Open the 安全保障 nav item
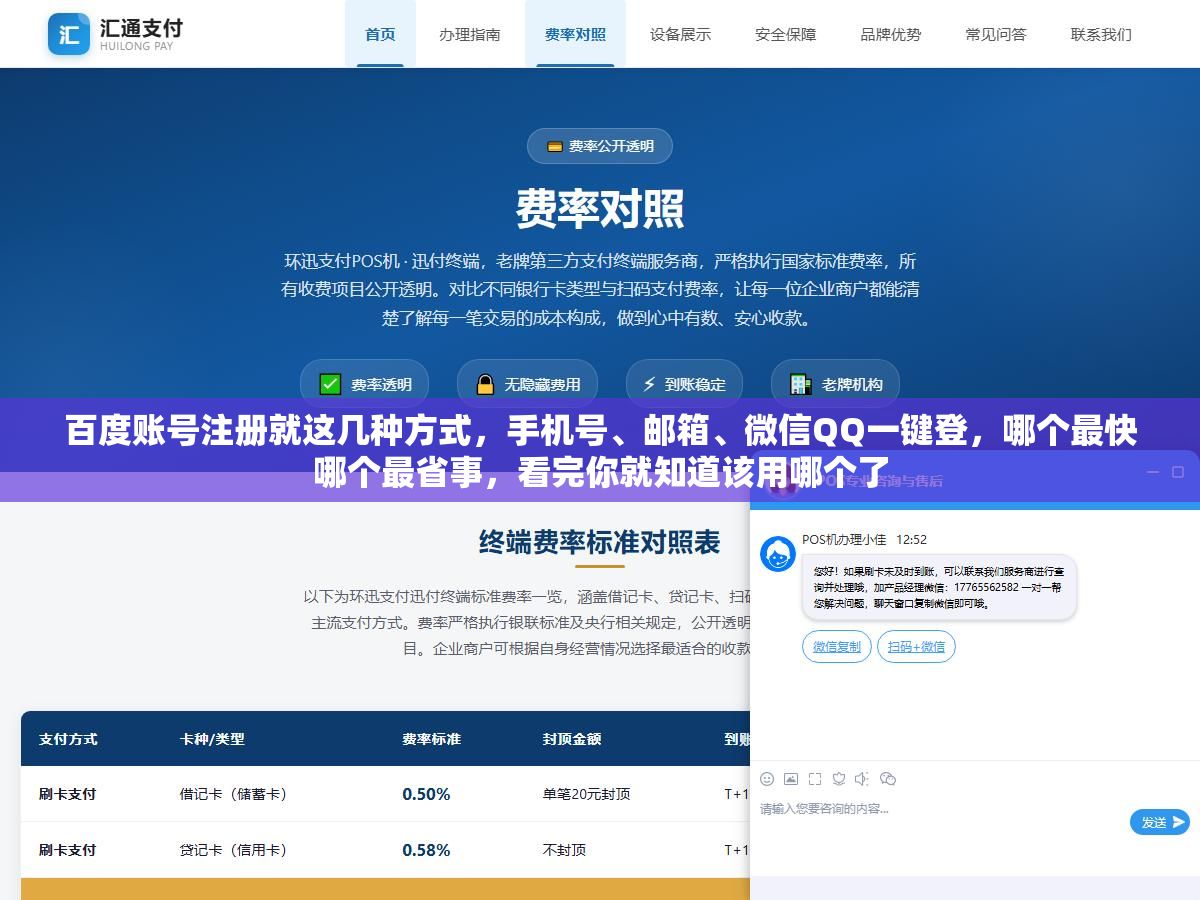 tap(786, 34)
